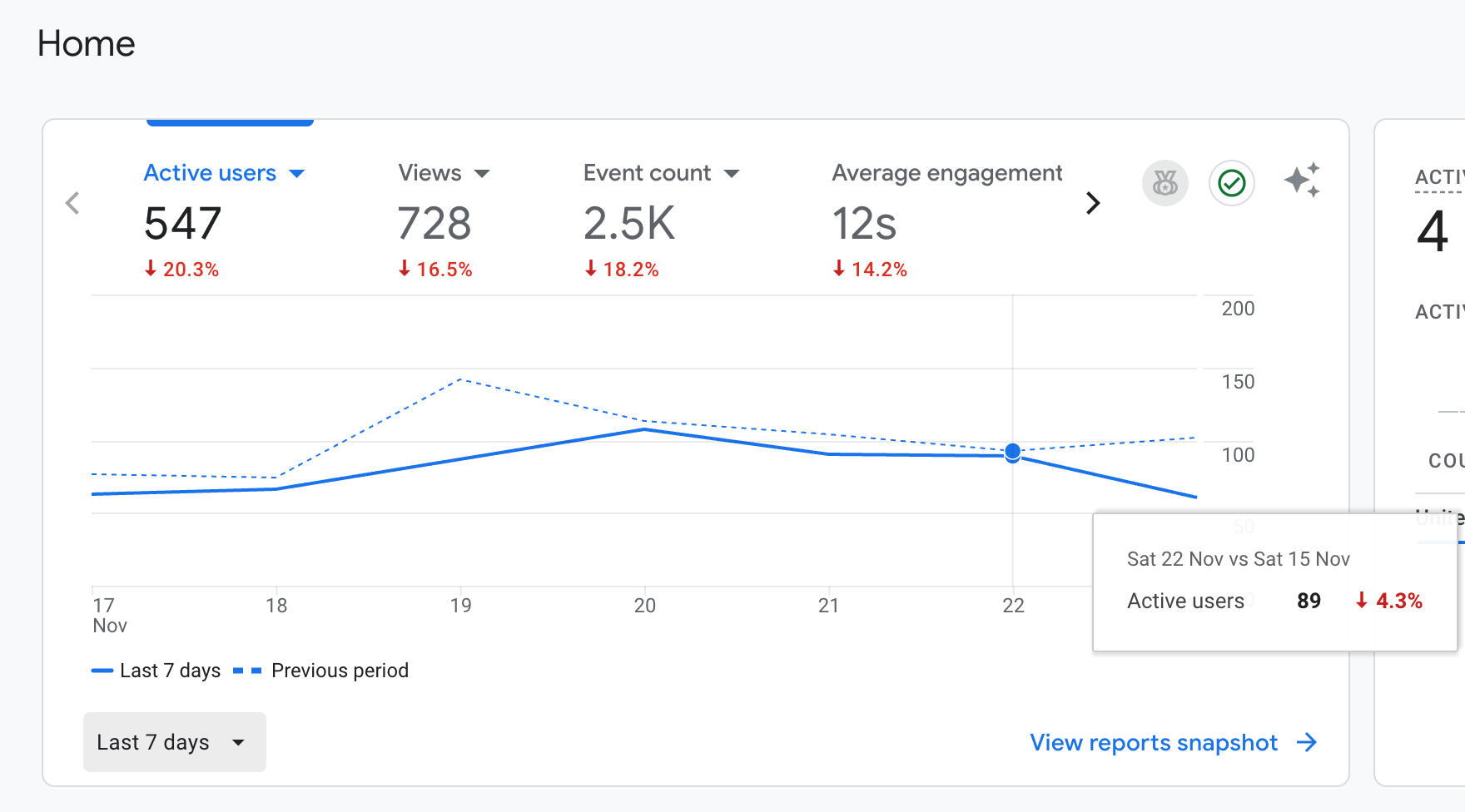Click the Previous period legend entry
The image size is (1465, 812).
(x=321, y=671)
